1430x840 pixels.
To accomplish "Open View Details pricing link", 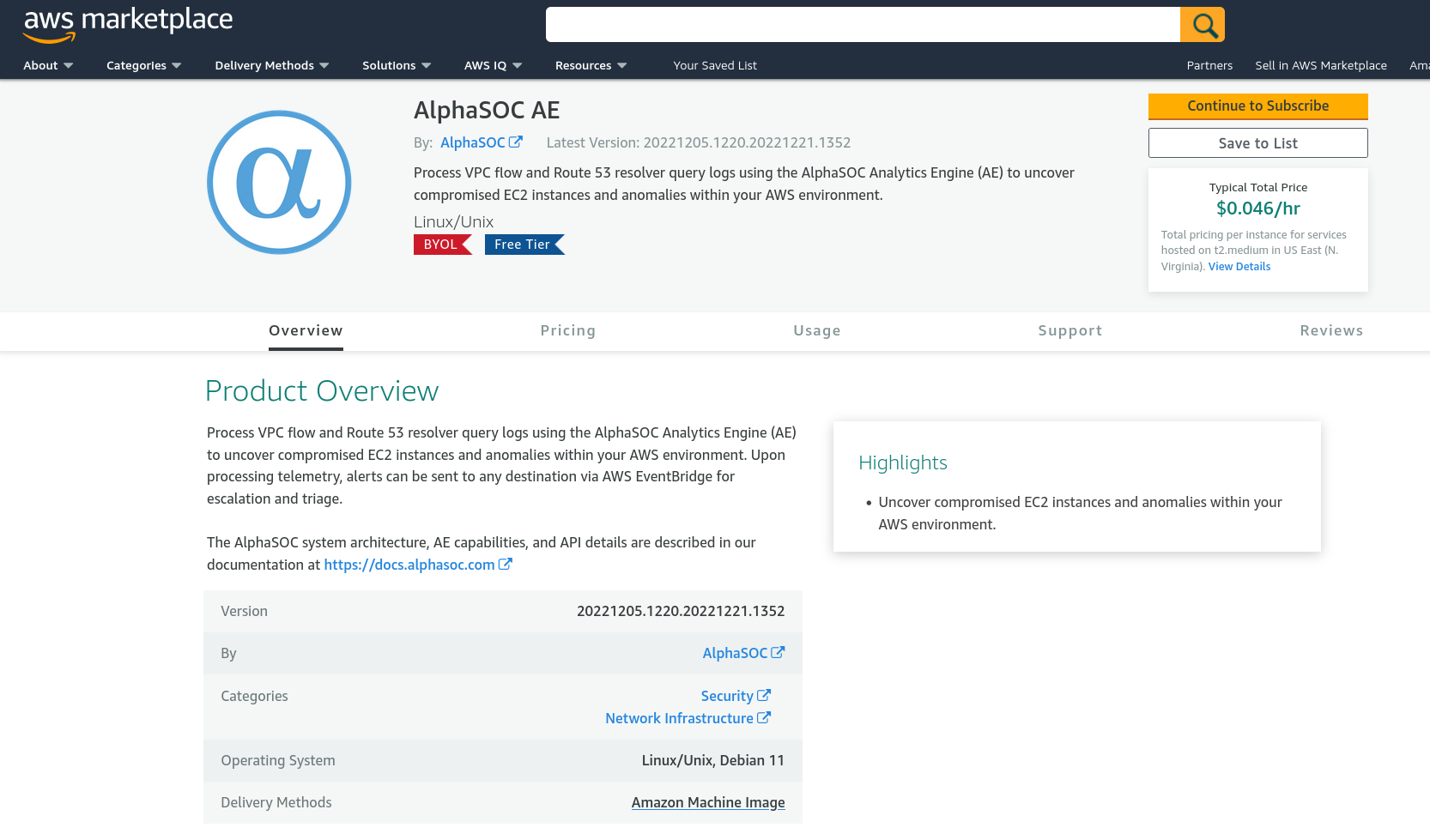I will coord(1239,267).
